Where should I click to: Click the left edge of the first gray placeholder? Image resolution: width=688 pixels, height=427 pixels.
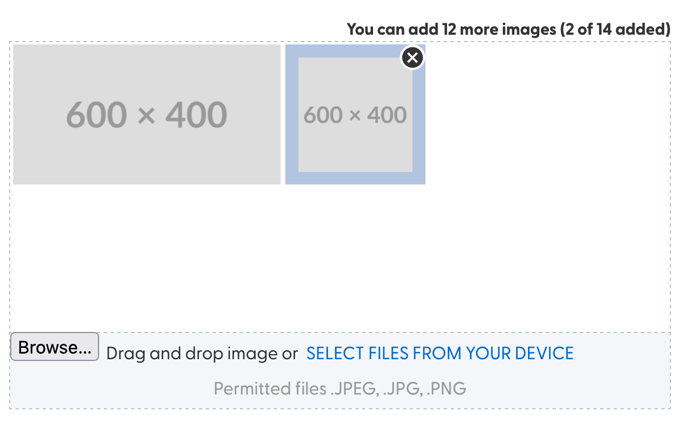point(18,114)
